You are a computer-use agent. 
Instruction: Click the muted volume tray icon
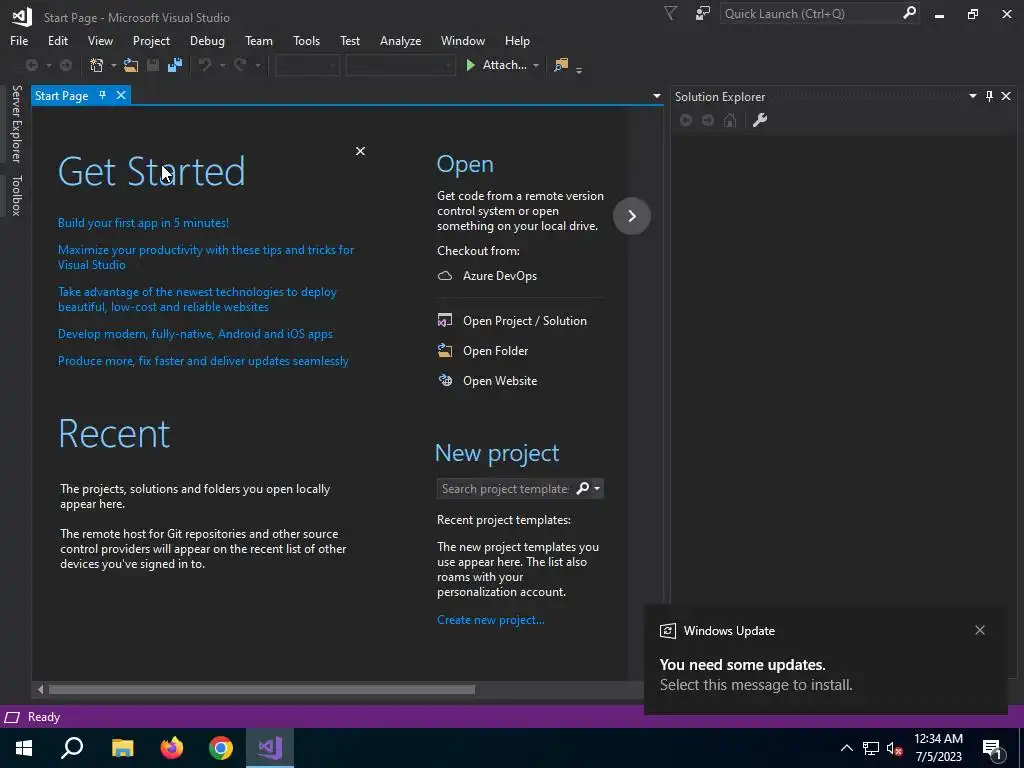(x=894, y=748)
